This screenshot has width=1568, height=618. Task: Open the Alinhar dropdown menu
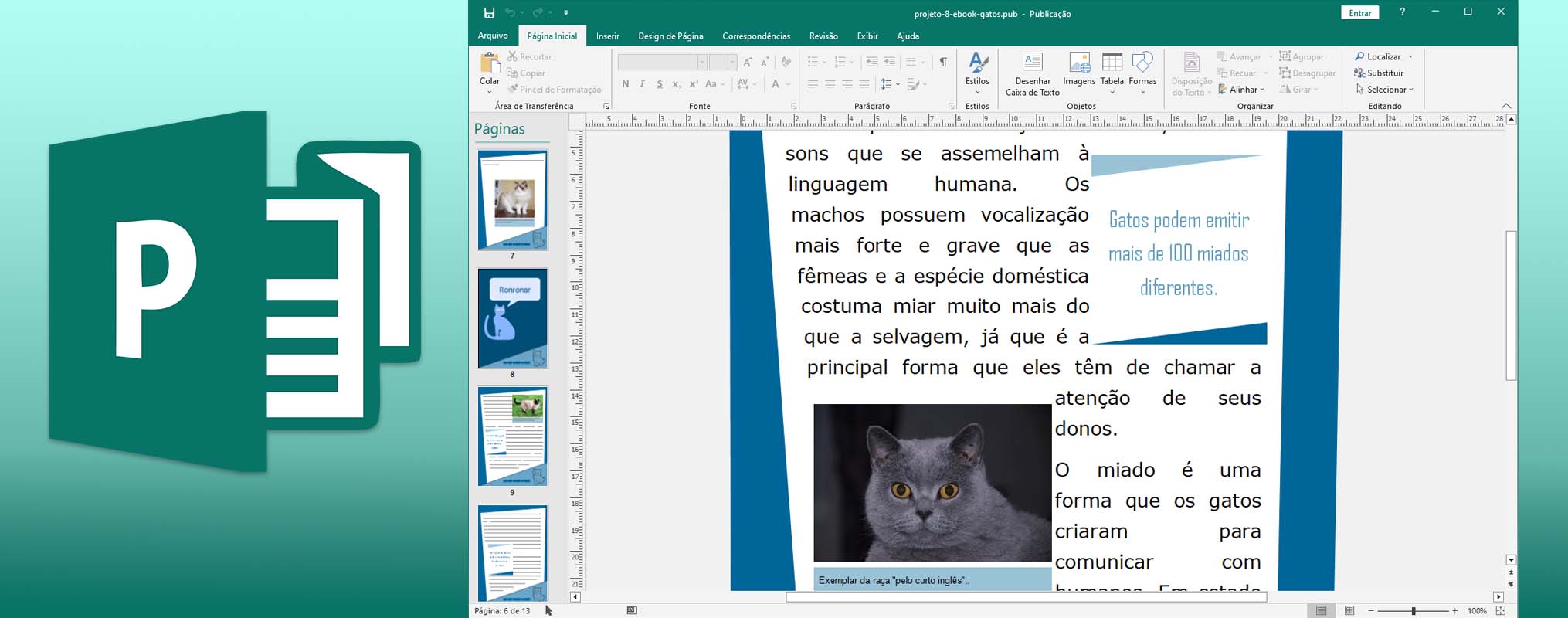(1241, 90)
